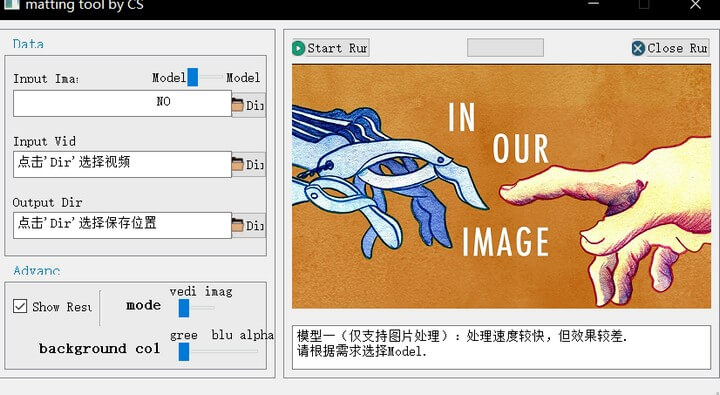This screenshot has width=720, height=395.
Task: Click the 'mode' label
Action: 144,305
